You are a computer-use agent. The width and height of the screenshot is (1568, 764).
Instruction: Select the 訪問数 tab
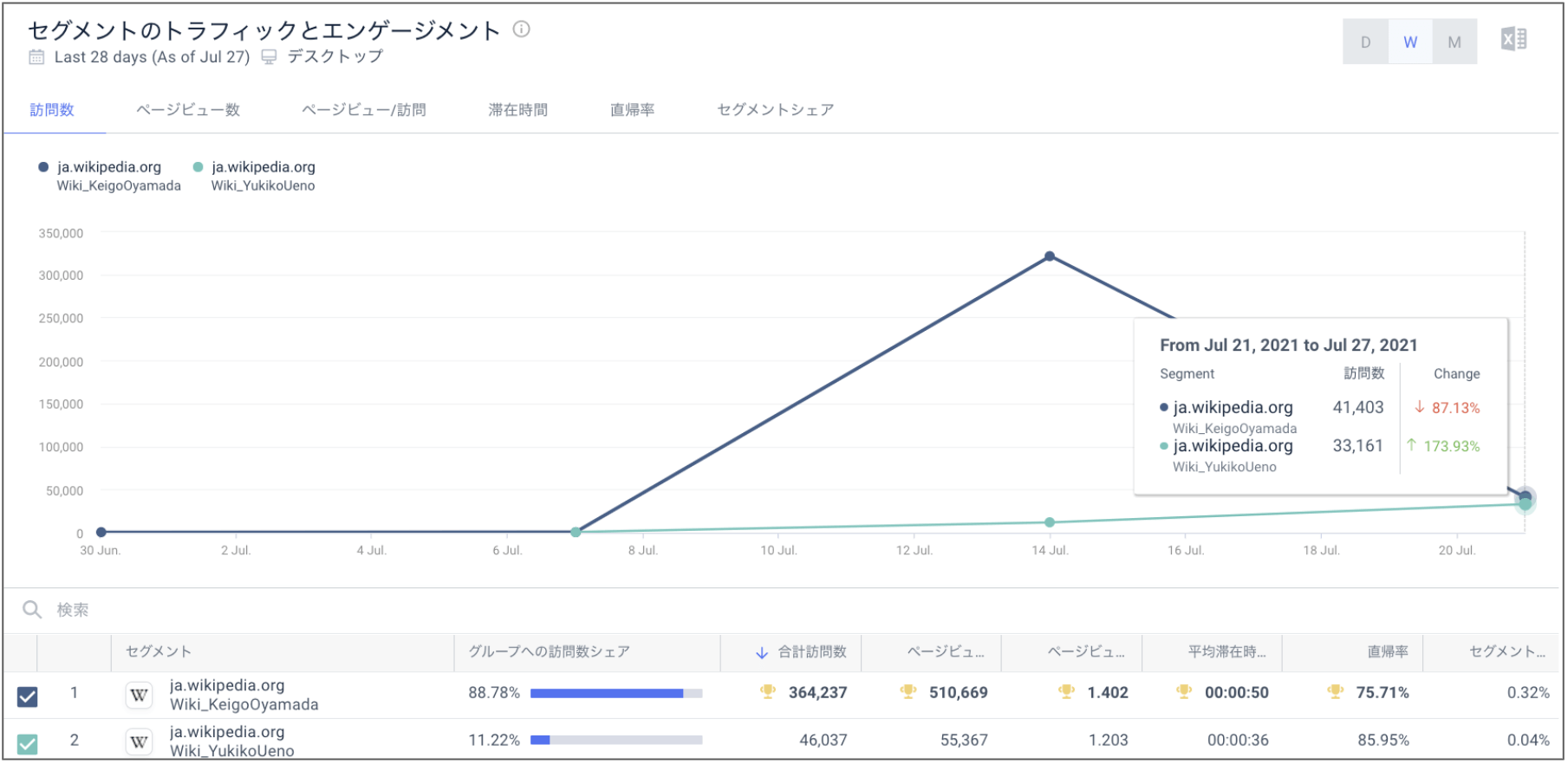click(x=52, y=110)
